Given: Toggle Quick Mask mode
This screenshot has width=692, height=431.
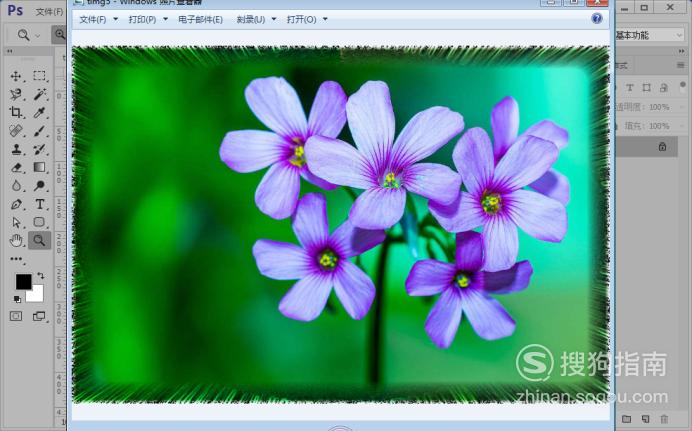Looking at the screenshot, I should click(x=16, y=316).
